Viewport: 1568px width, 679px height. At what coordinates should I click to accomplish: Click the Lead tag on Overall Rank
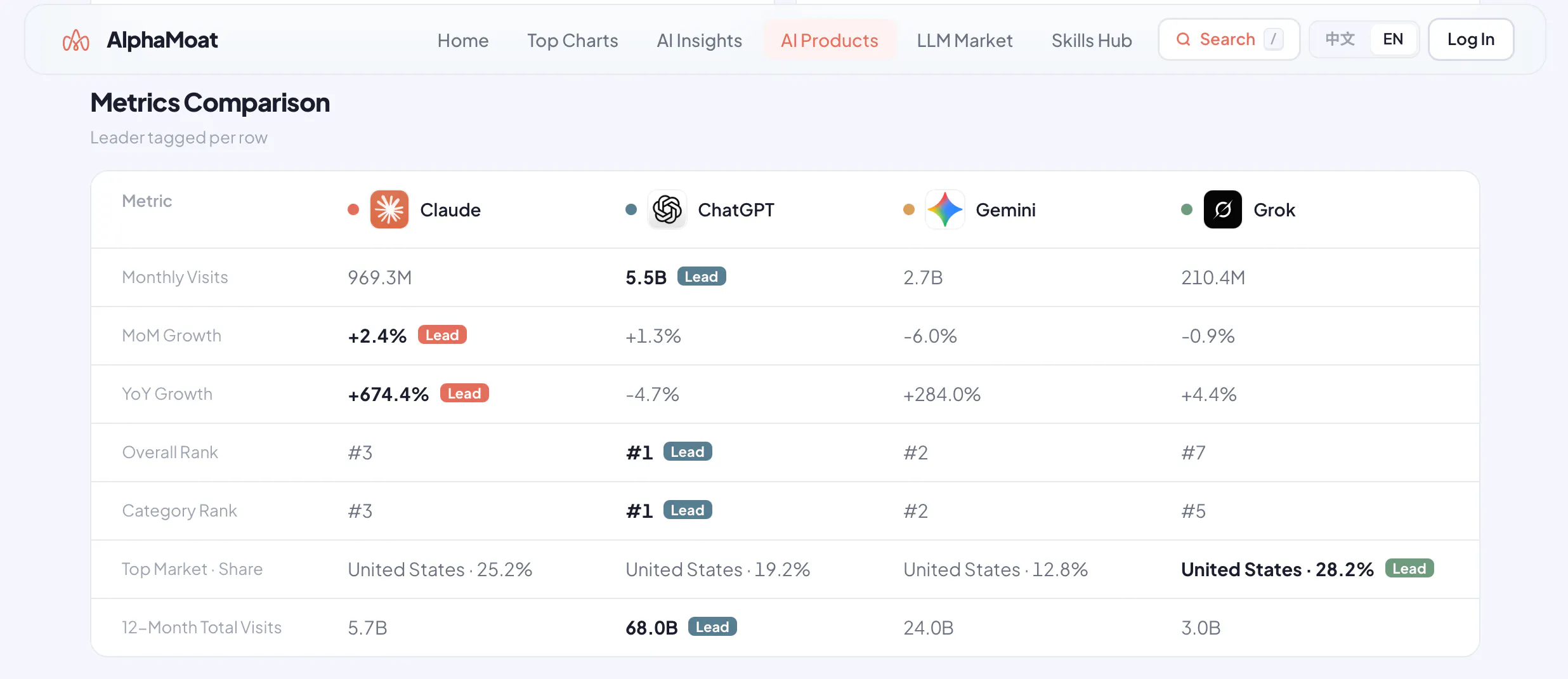coord(688,452)
